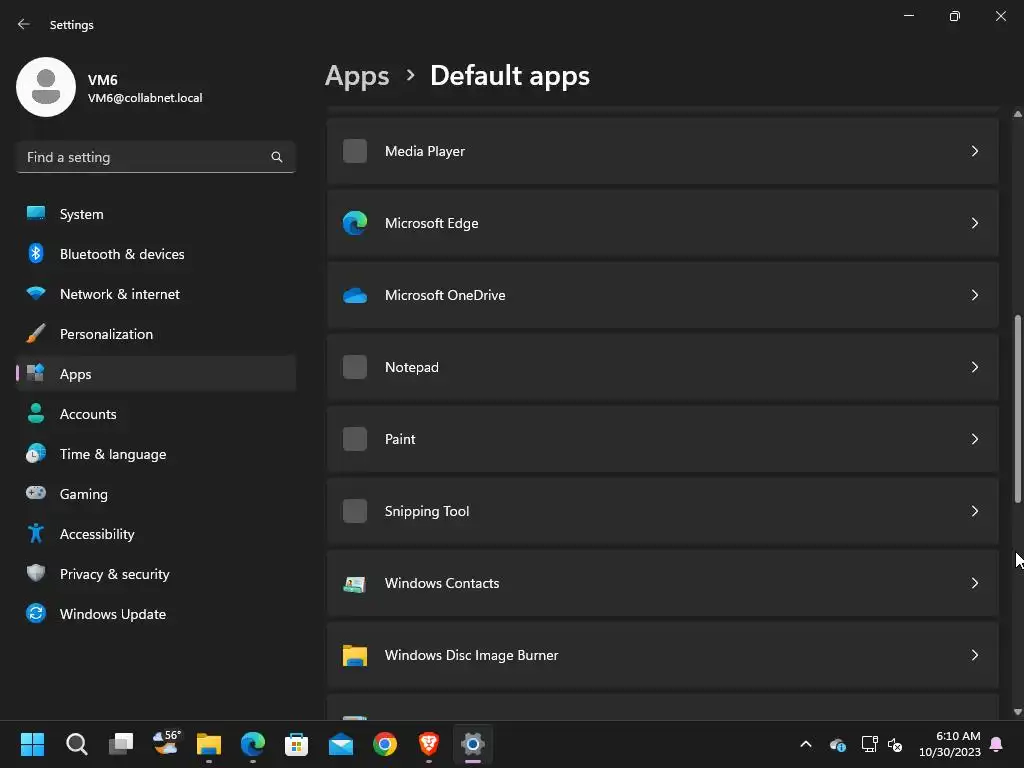Click scrollbar up arrow
The image size is (1024, 768).
[1017, 114]
